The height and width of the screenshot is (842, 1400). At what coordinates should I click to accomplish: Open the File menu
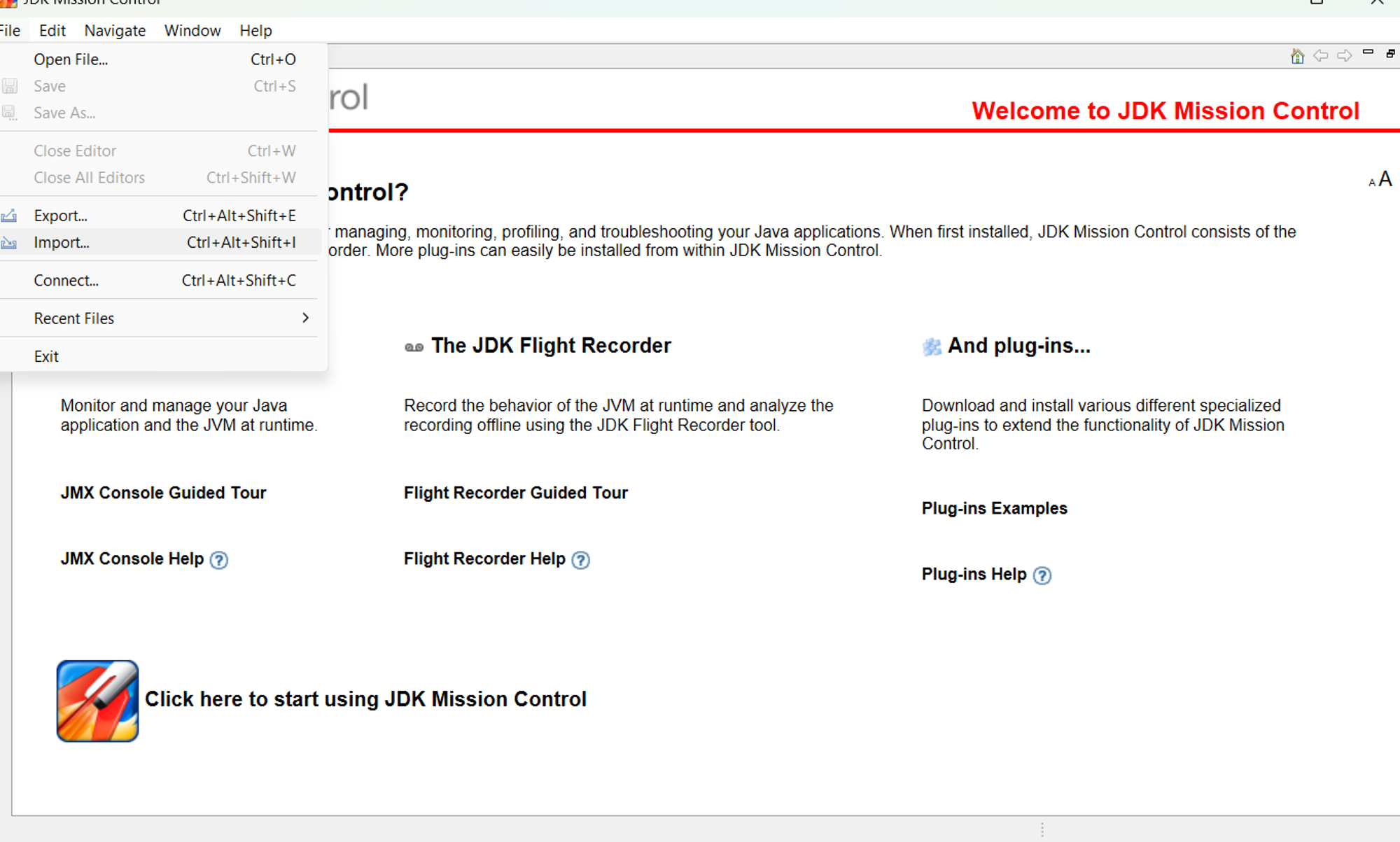tap(10, 31)
